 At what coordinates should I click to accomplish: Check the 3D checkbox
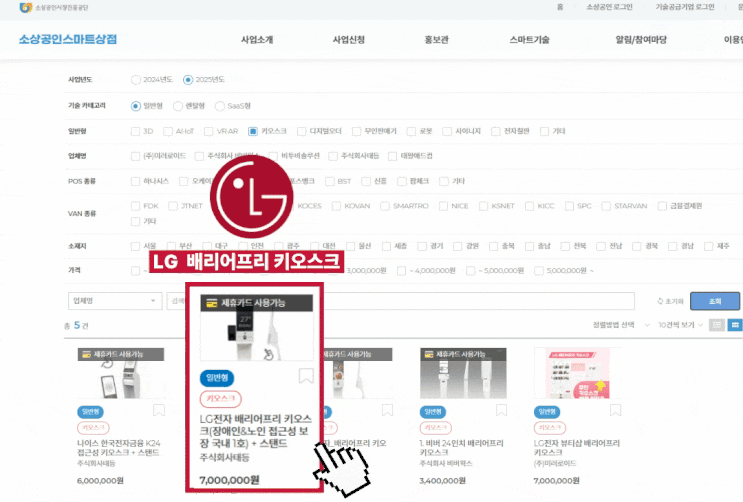point(136,131)
